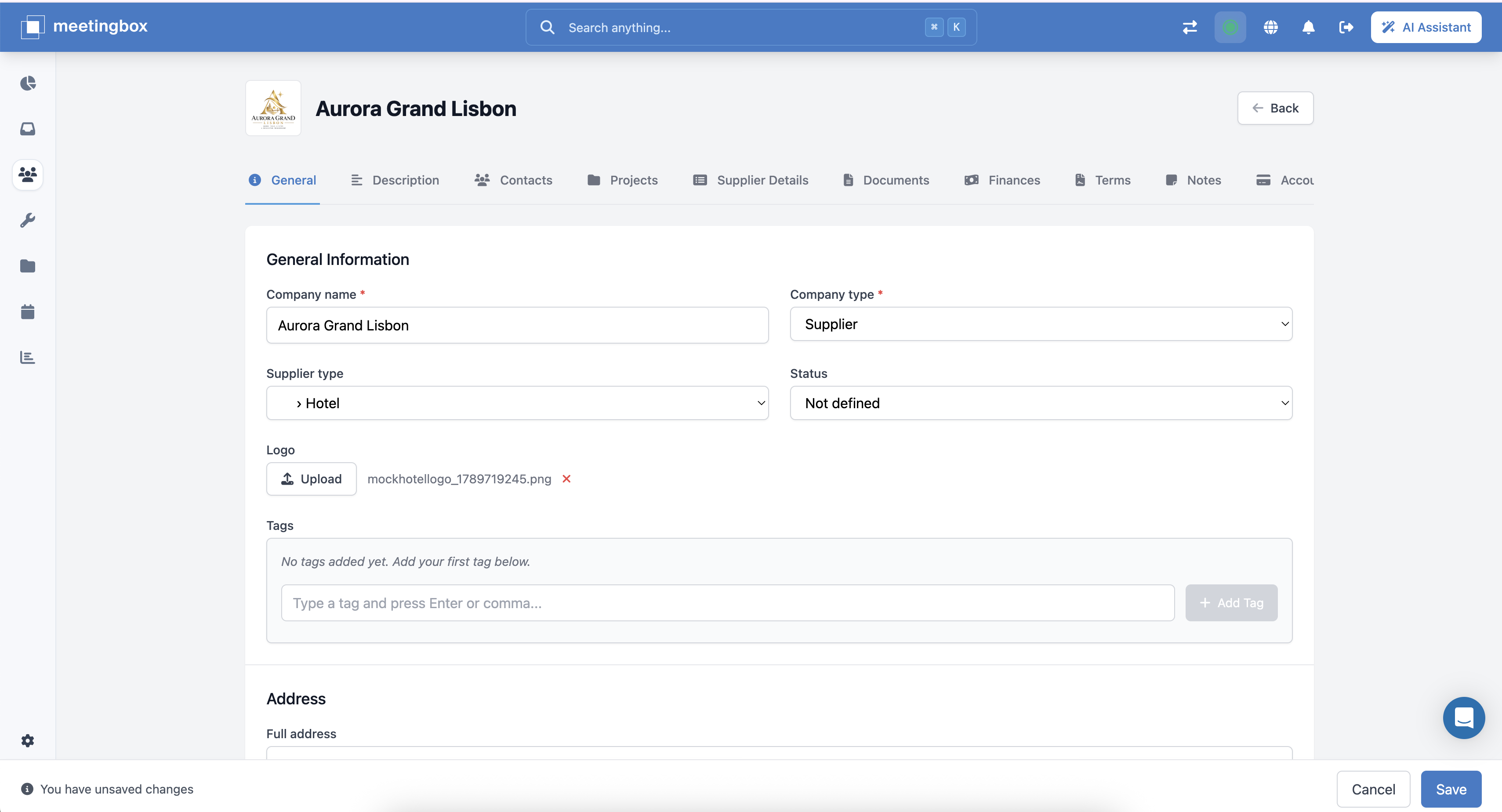Click the meetingbox logo
The width and height of the screenshot is (1502, 812).
coord(84,26)
